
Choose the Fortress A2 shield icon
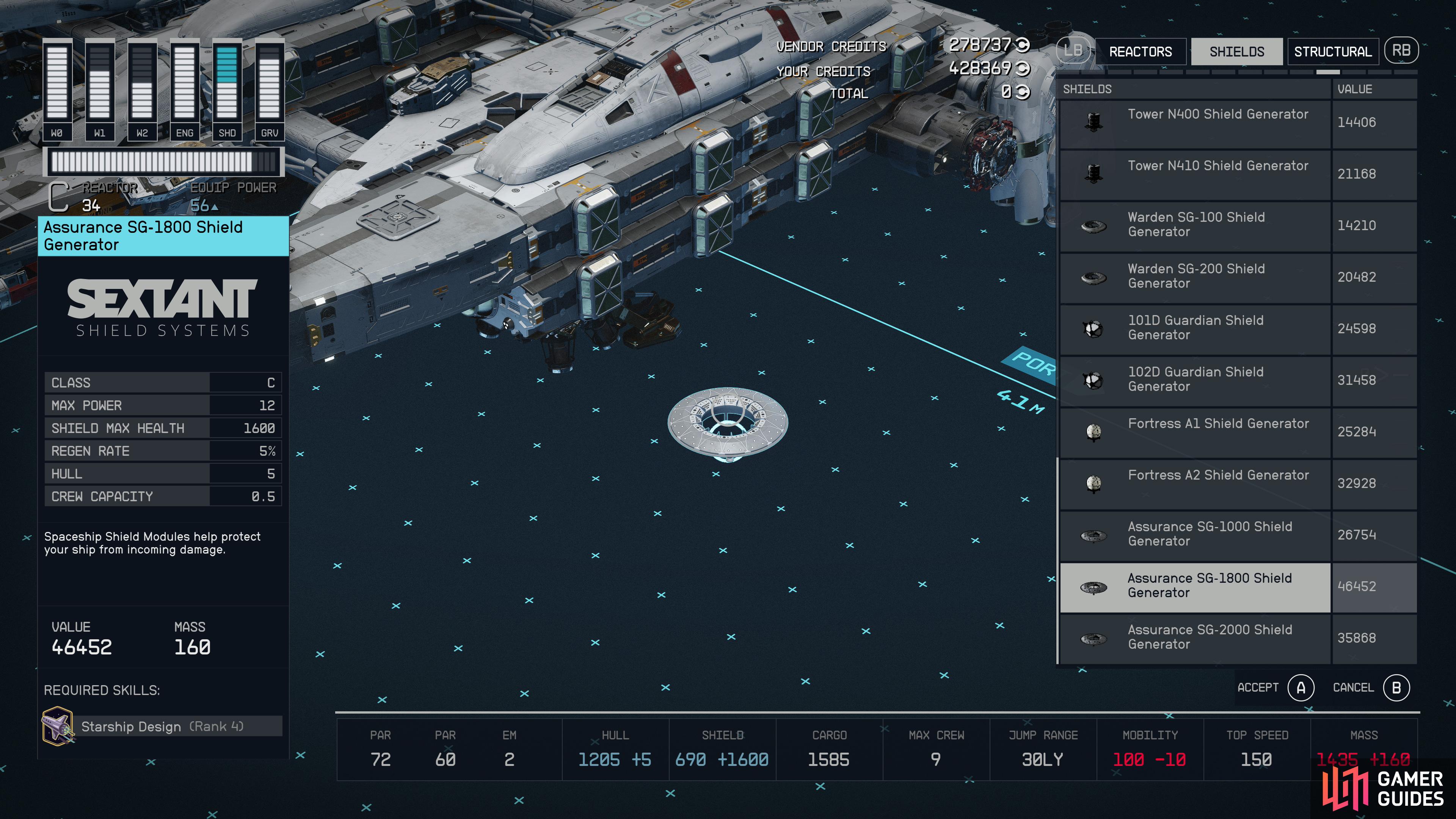(x=1094, y=484)
